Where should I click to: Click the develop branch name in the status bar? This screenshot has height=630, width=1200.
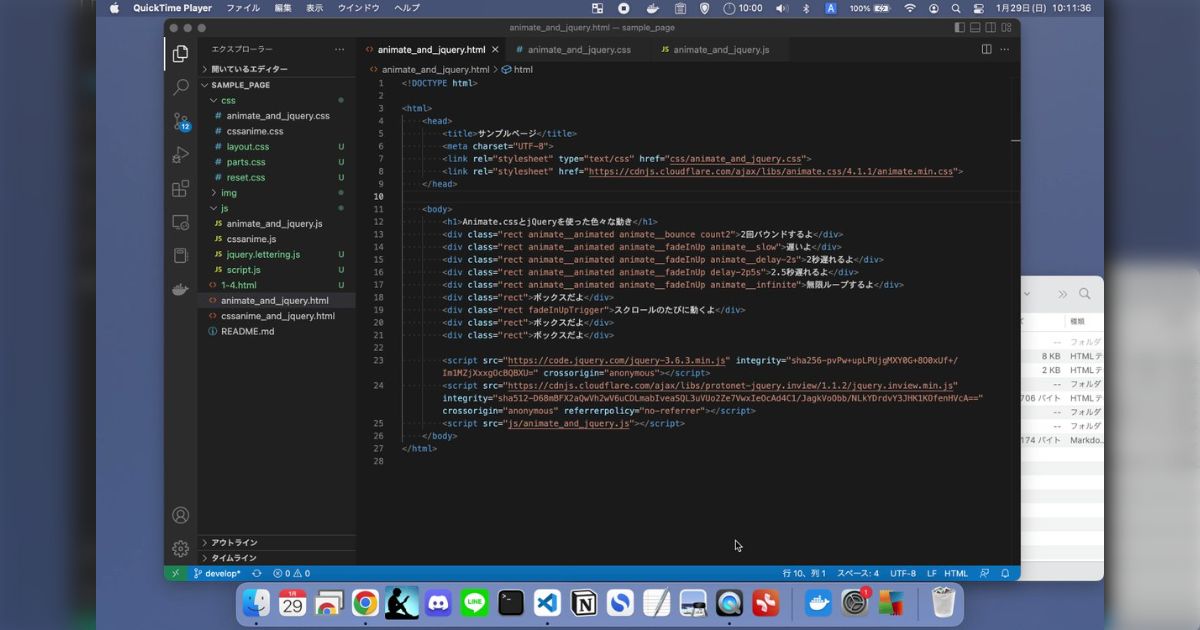pos(218,573)
